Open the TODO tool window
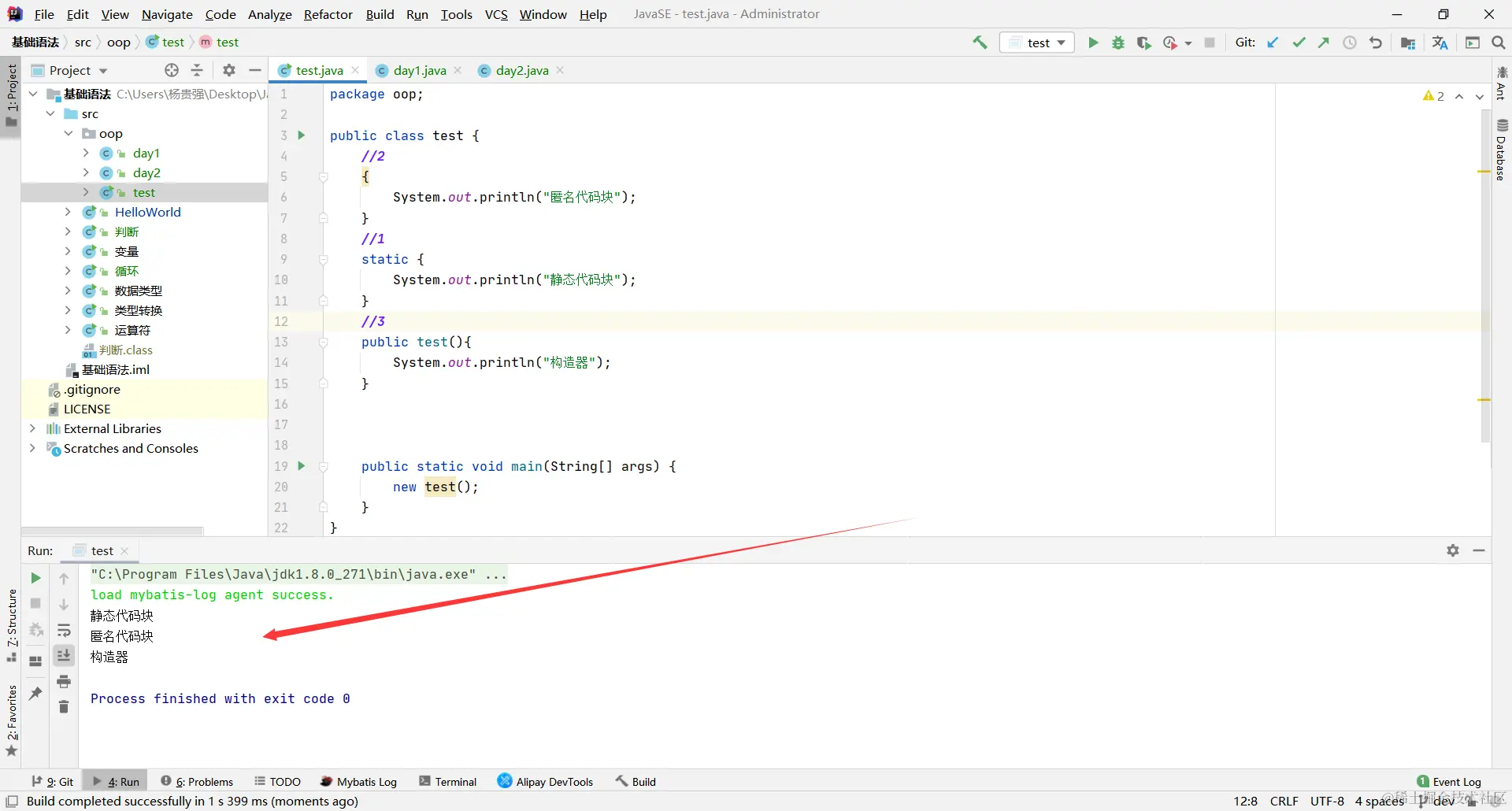 277,781
